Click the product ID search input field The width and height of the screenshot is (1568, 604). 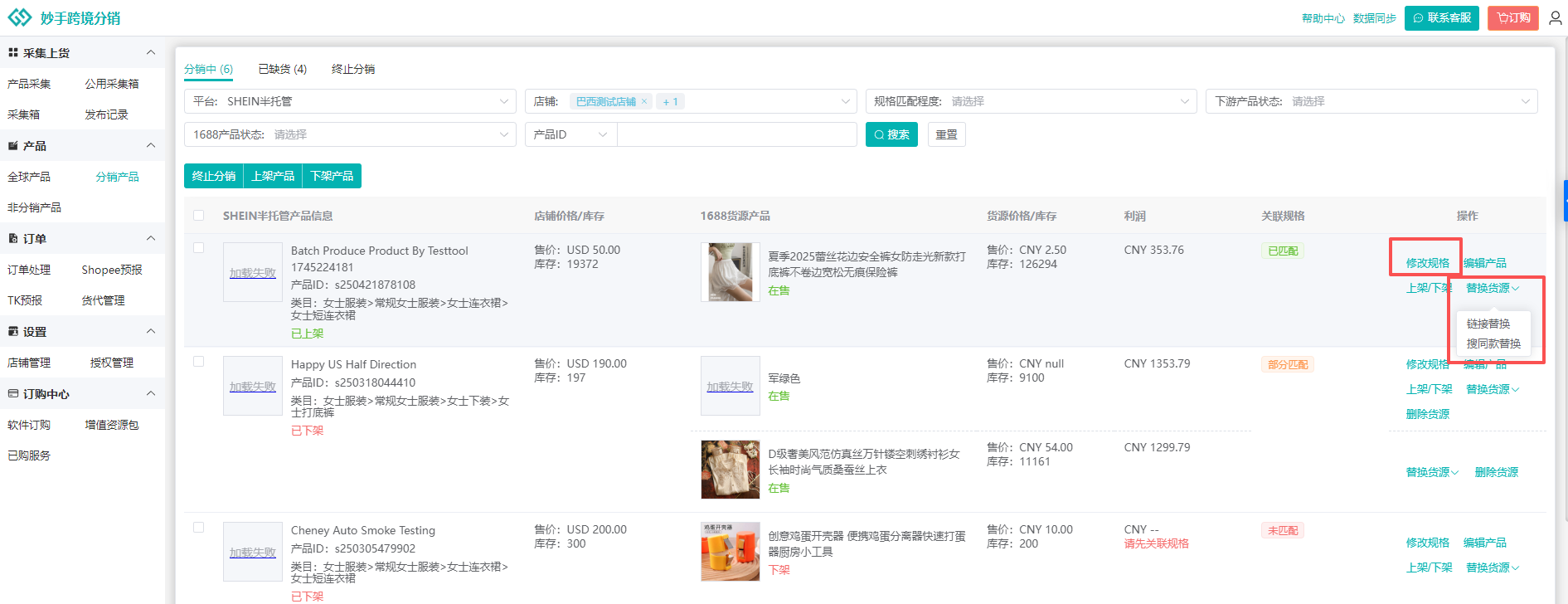pos(736,134)
